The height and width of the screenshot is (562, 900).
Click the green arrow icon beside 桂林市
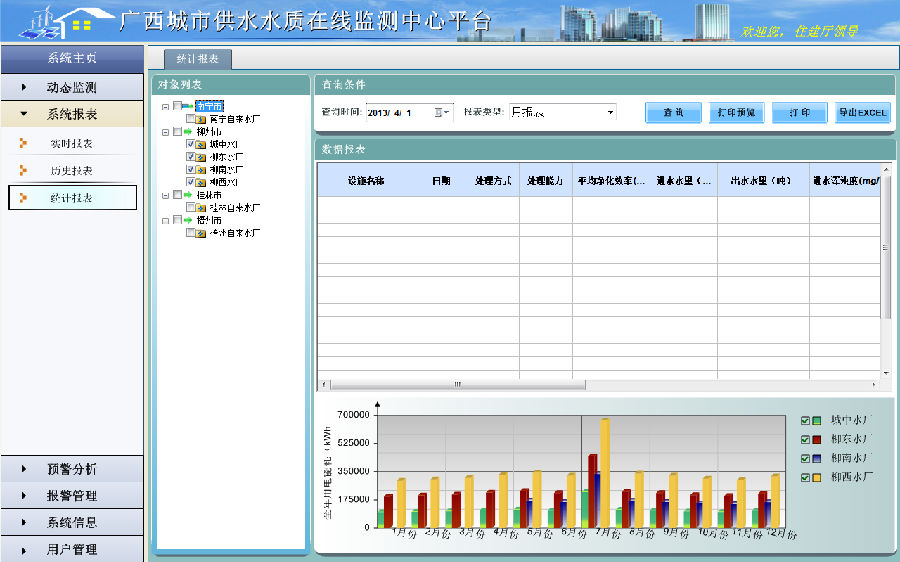click(x=188, y=195)
